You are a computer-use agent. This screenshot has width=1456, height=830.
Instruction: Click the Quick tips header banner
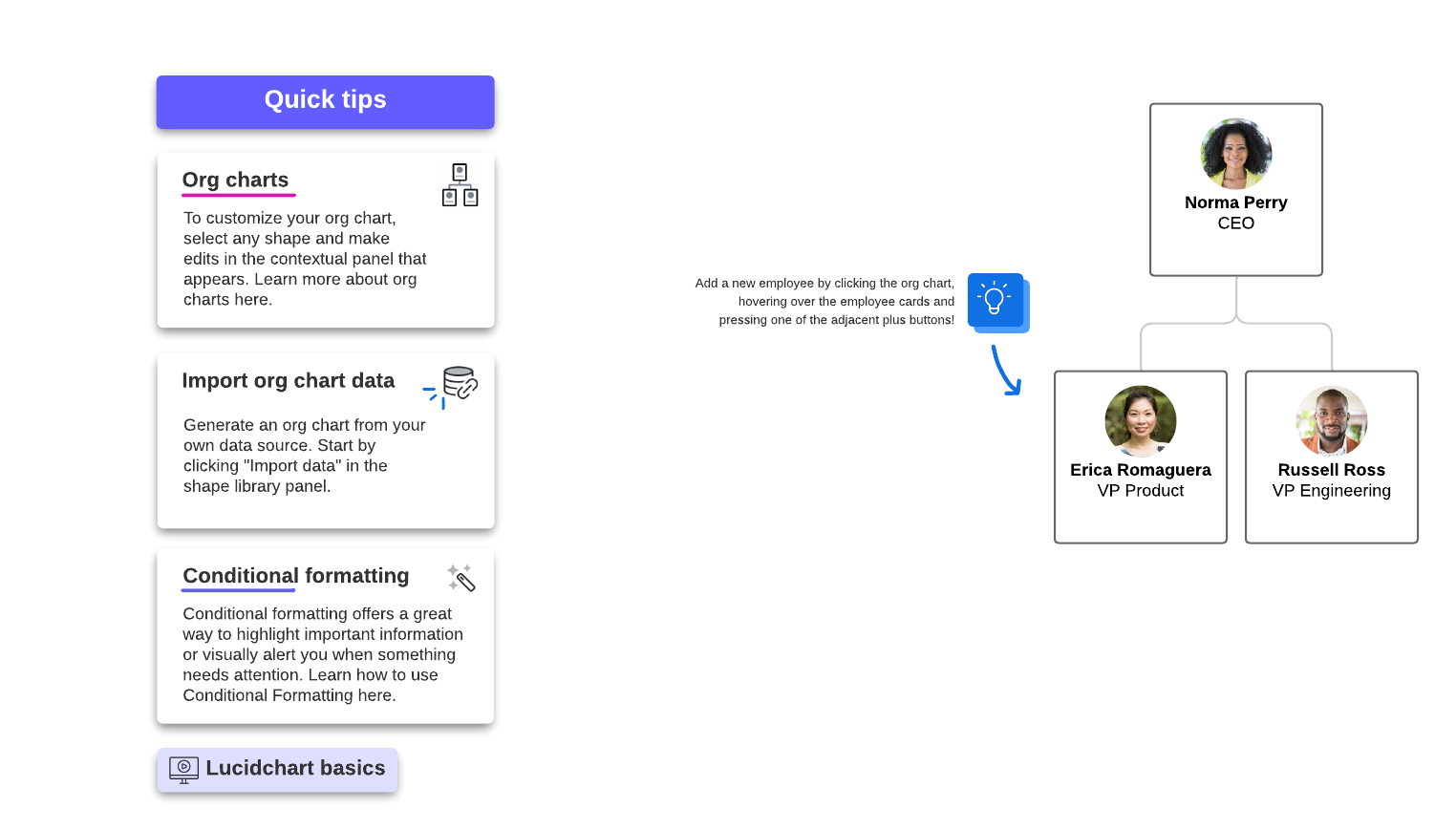325,101
